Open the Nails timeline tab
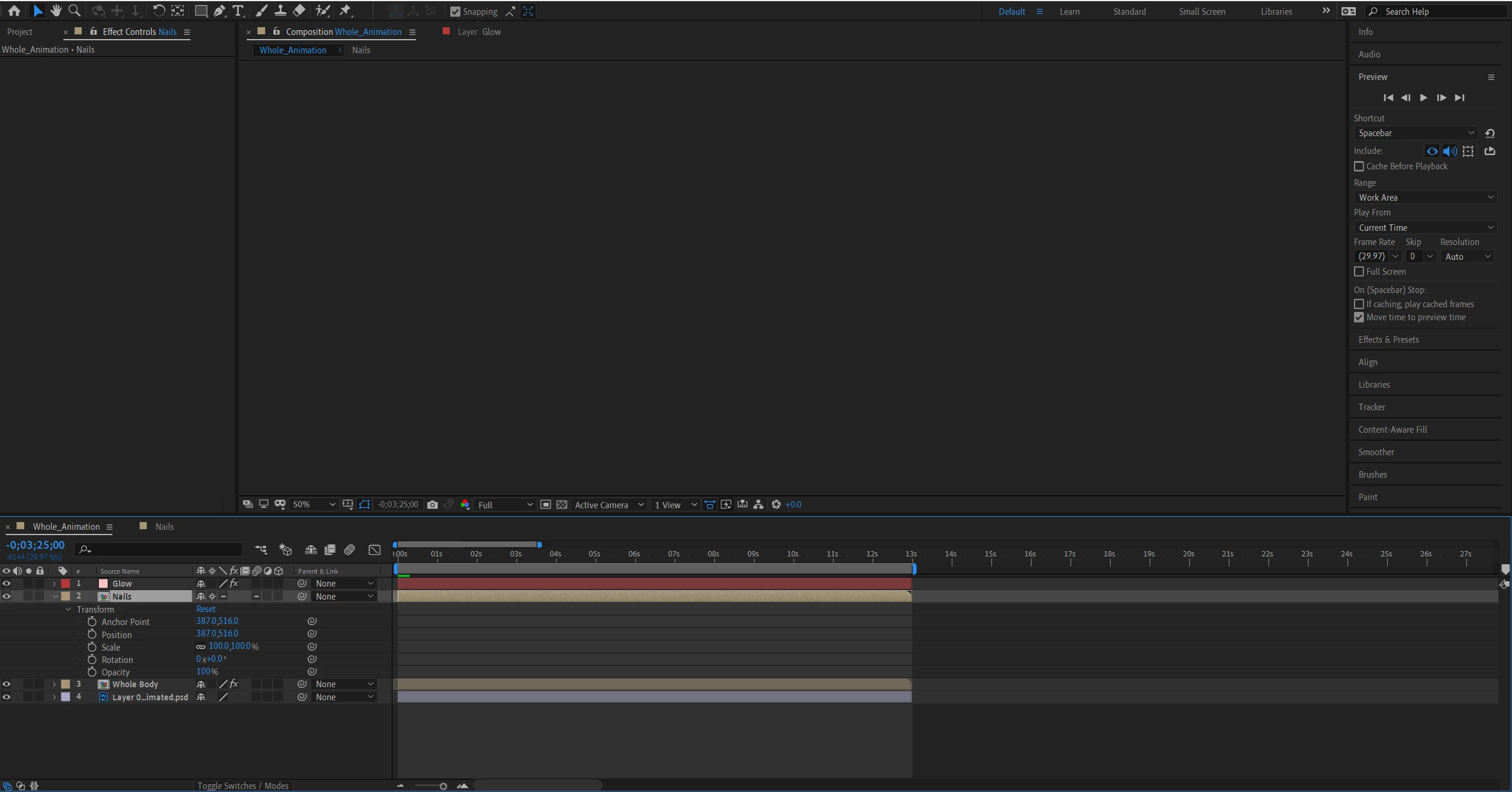Viewport: 1512px width, 792px height. (164, 527)
